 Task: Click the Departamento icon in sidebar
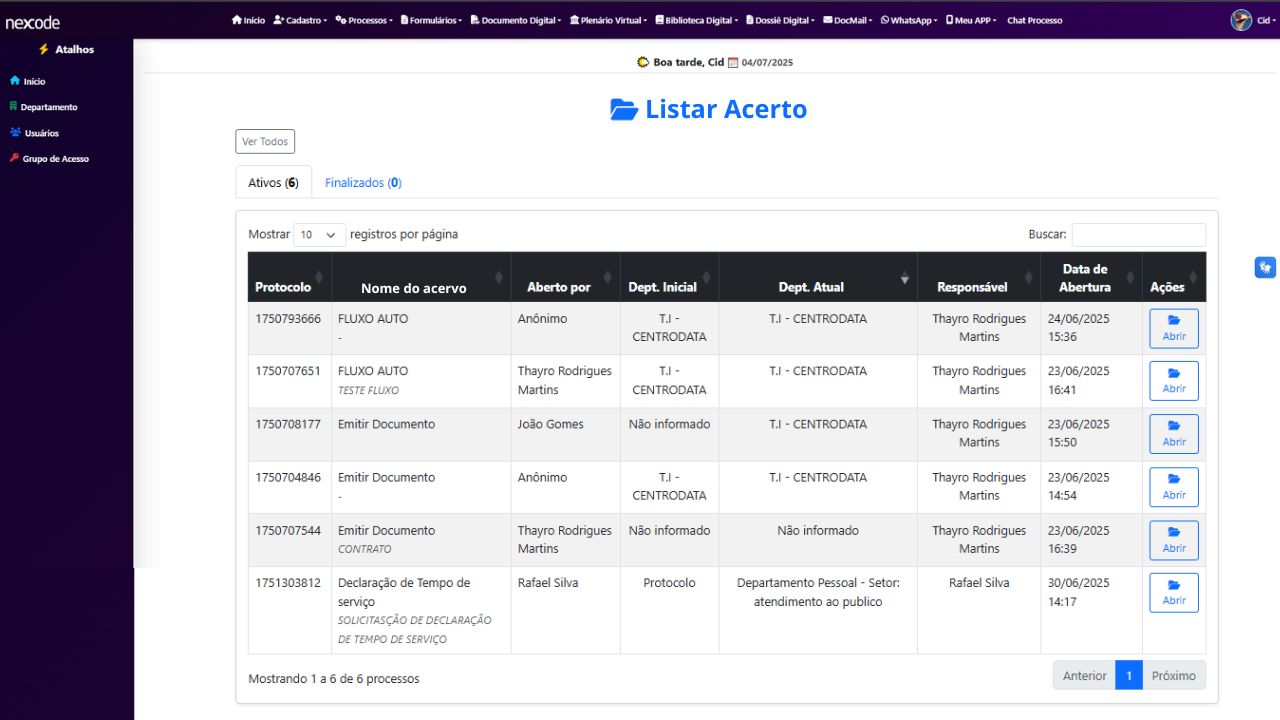tap(13, 107)
